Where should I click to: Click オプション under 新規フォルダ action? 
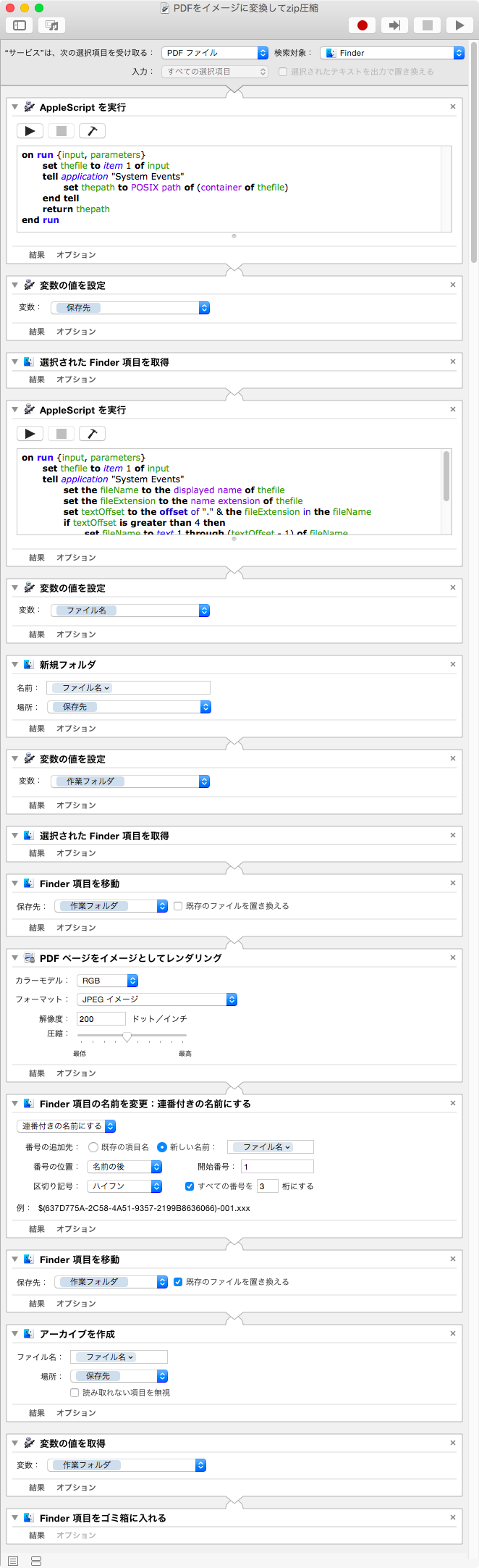pos(76,729)
